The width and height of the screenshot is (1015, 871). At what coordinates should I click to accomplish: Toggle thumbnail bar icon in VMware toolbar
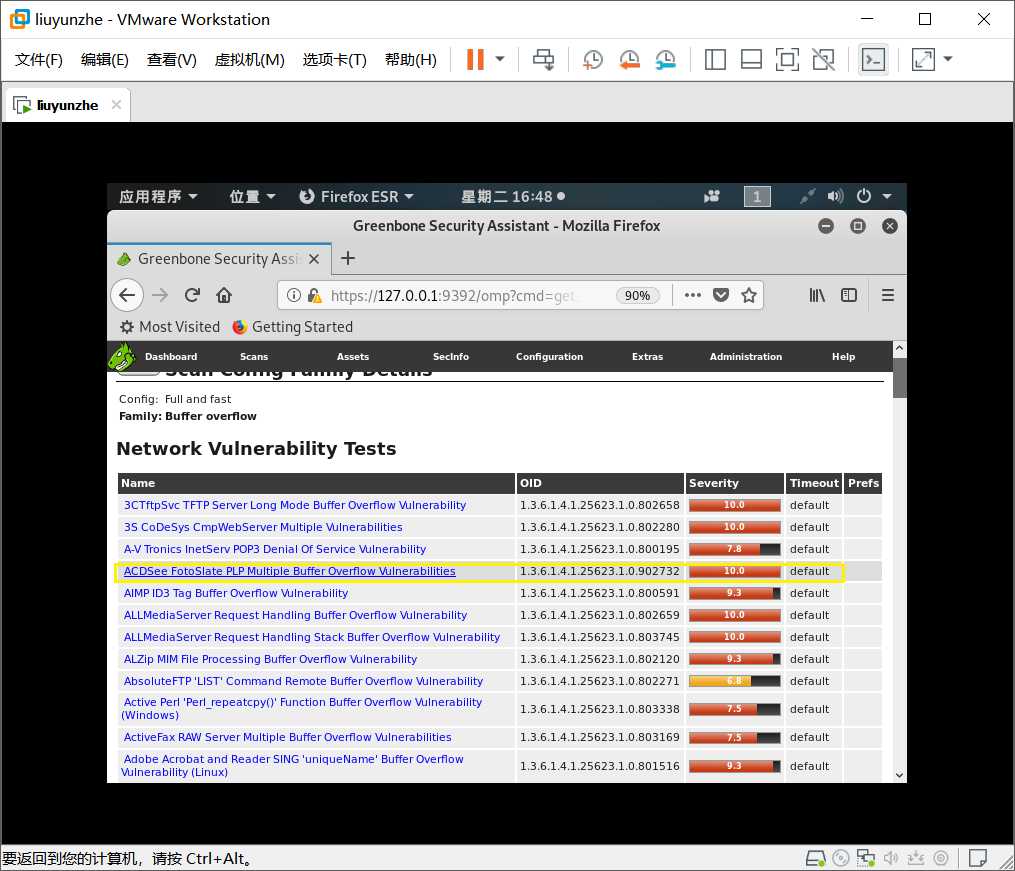click(751, 60)
